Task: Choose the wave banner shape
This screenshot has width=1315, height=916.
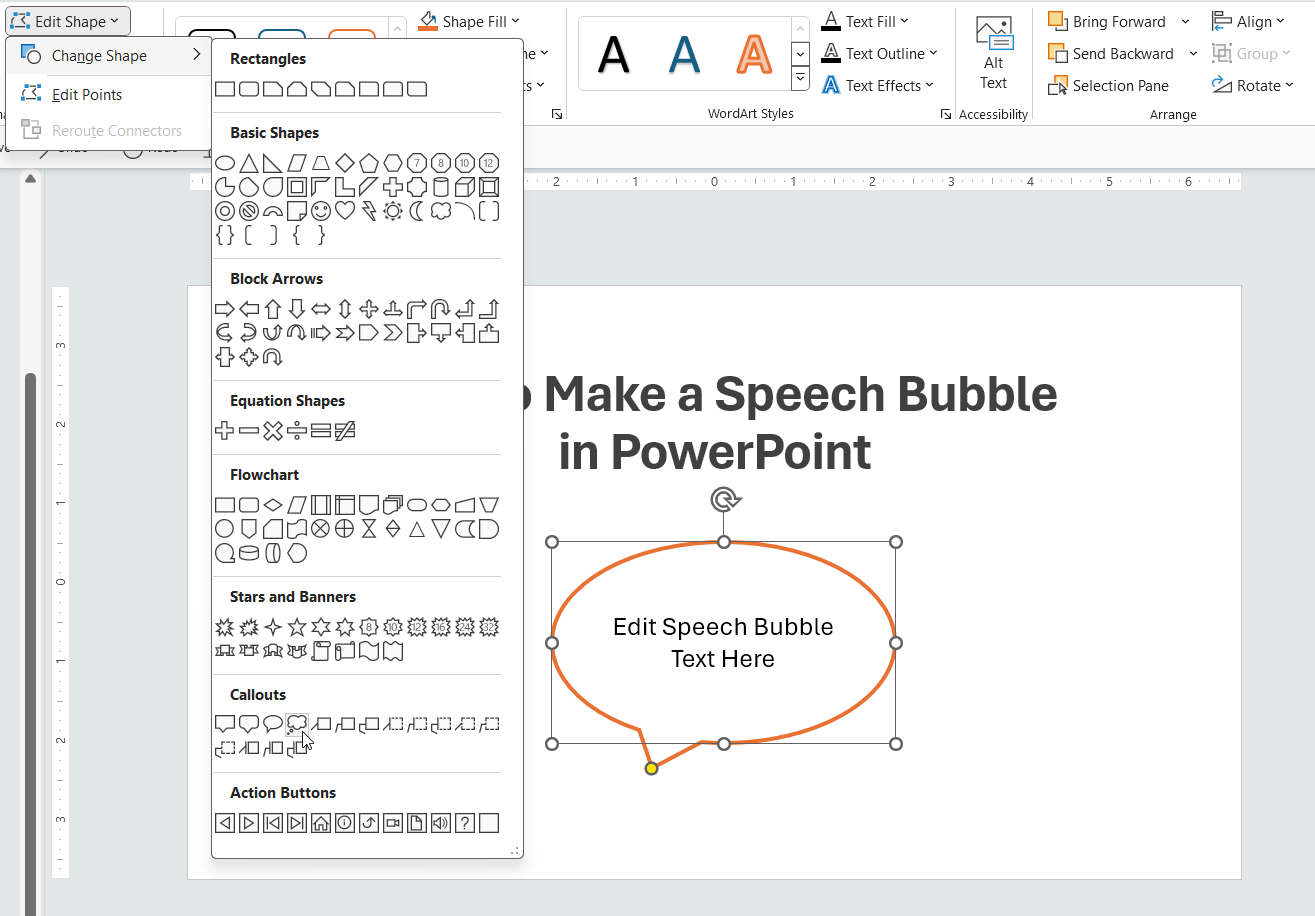Action: coord(369,651)
